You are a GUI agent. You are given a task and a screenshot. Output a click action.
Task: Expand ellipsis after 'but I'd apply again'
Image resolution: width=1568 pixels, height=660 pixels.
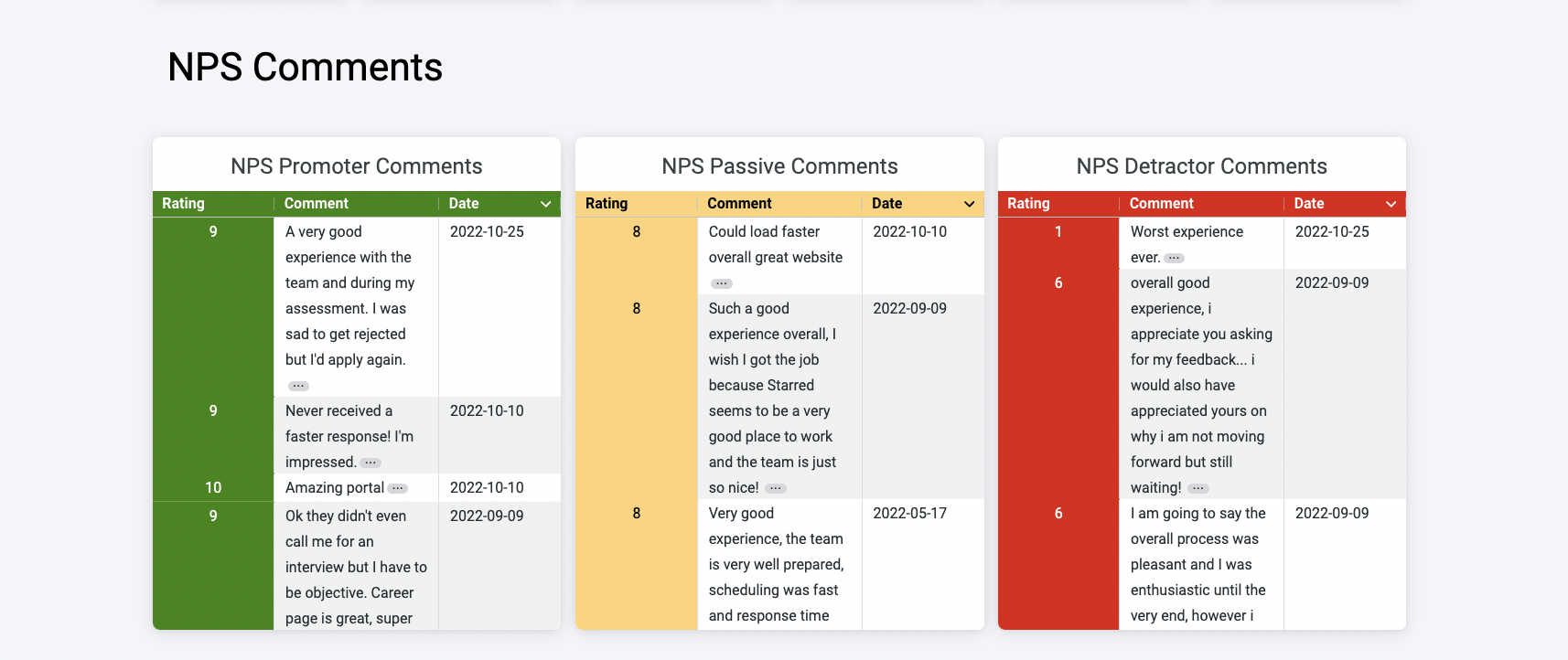298,386
